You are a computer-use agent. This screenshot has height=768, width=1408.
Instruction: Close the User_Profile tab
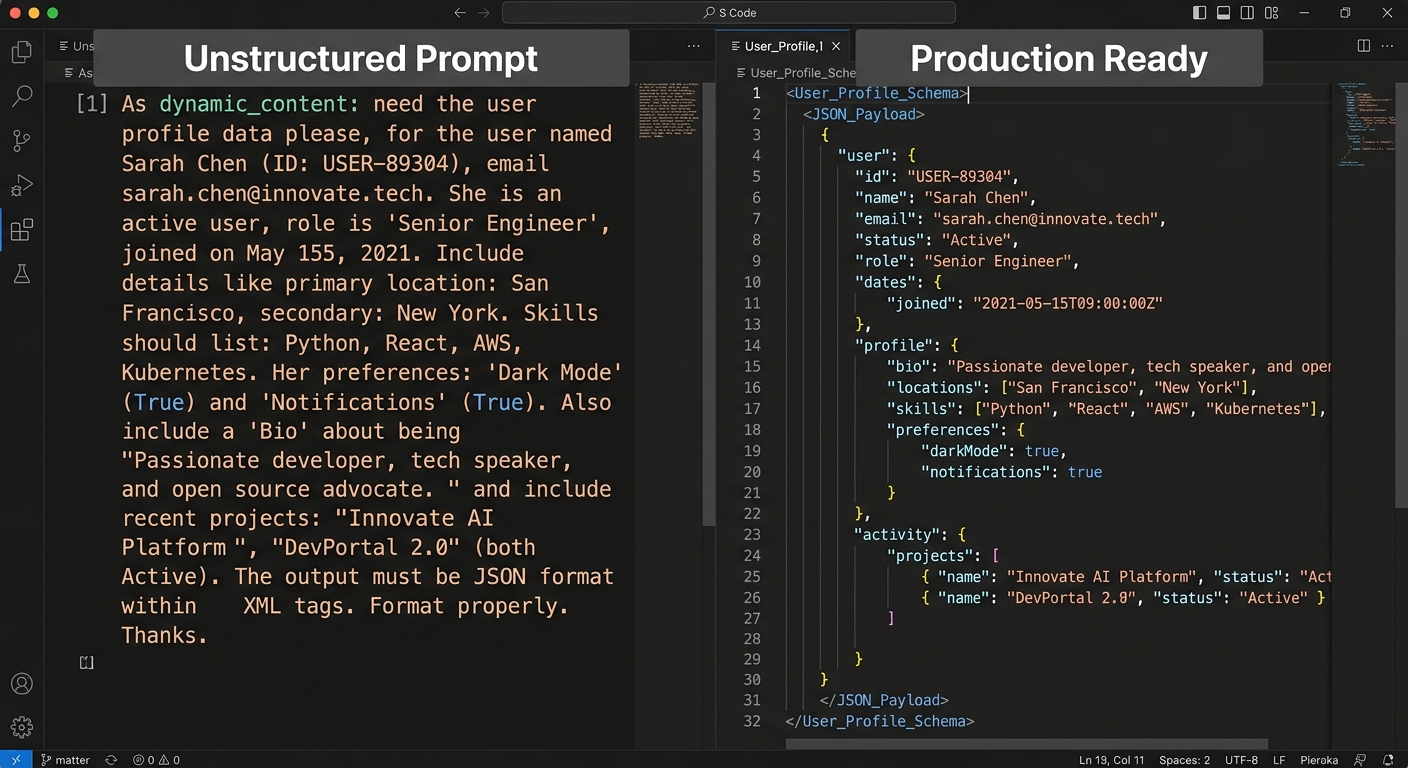(x=836, y=46)
